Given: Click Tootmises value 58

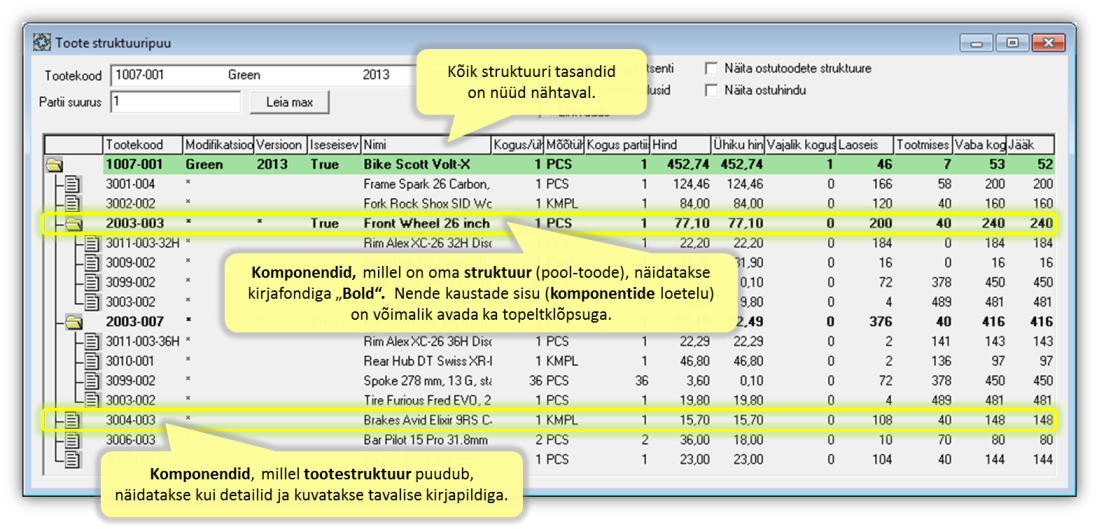Looking at the screenshot, I should (943, 184).
